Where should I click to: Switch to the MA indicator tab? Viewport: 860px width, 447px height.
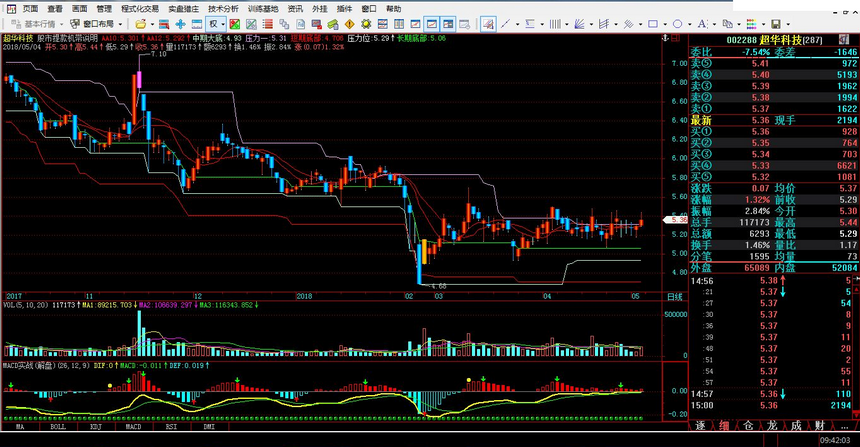[x=20, y=426]
